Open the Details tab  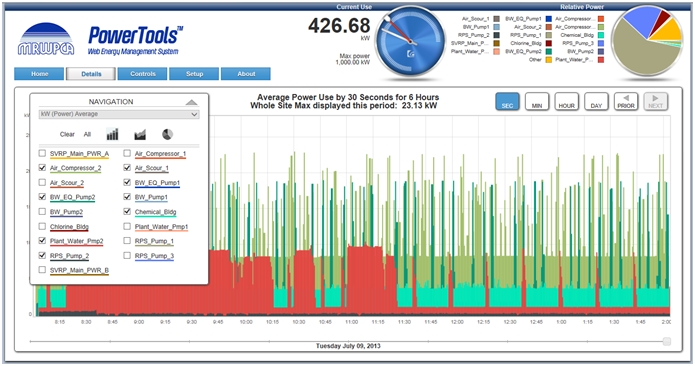(x=91, y=74)
